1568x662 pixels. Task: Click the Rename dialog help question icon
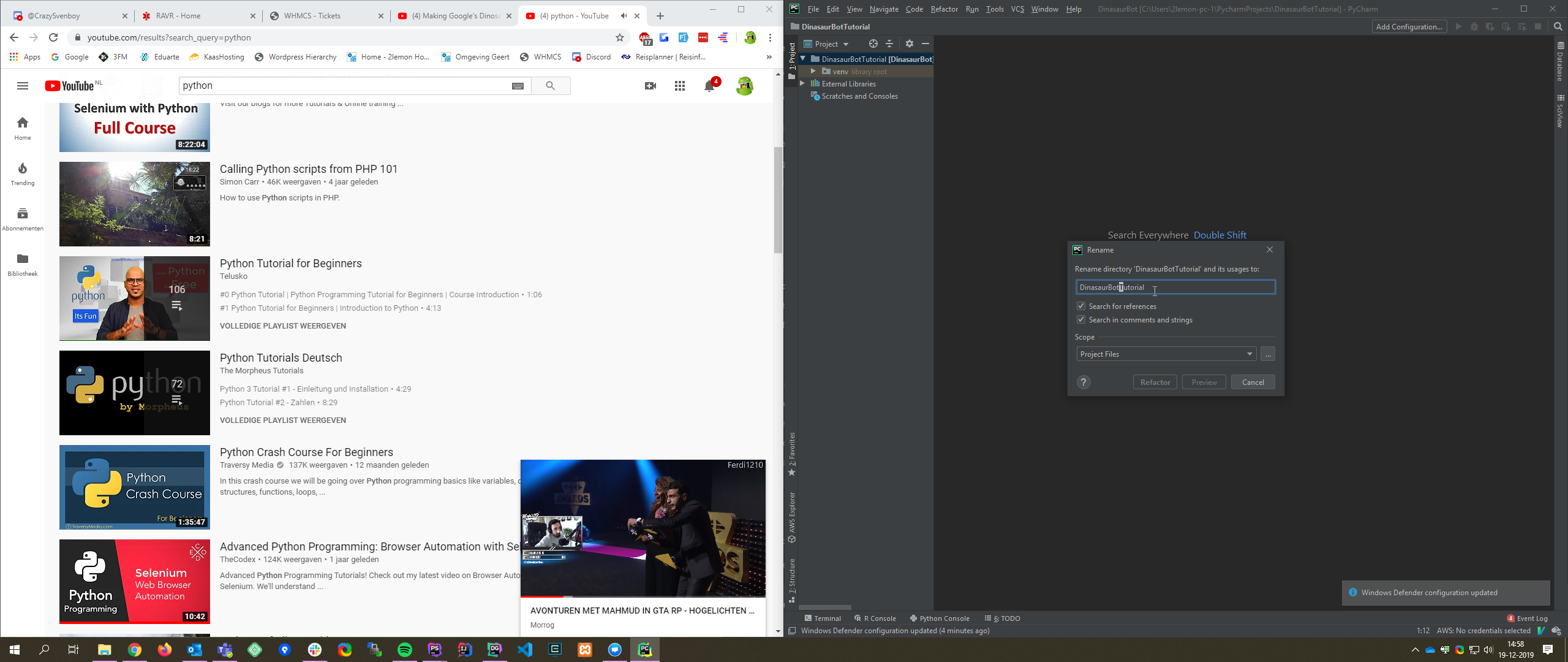(x=1083, y=382)
